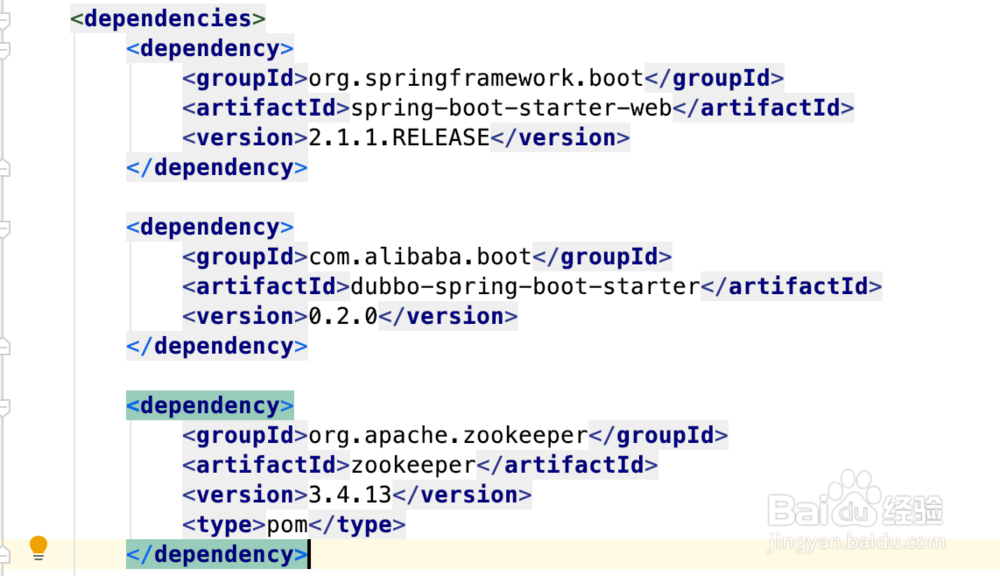Screen dimensions: 1000x576
Task: Click the highlighted opening <dependency> tag
Action: [x=210, y=406]
